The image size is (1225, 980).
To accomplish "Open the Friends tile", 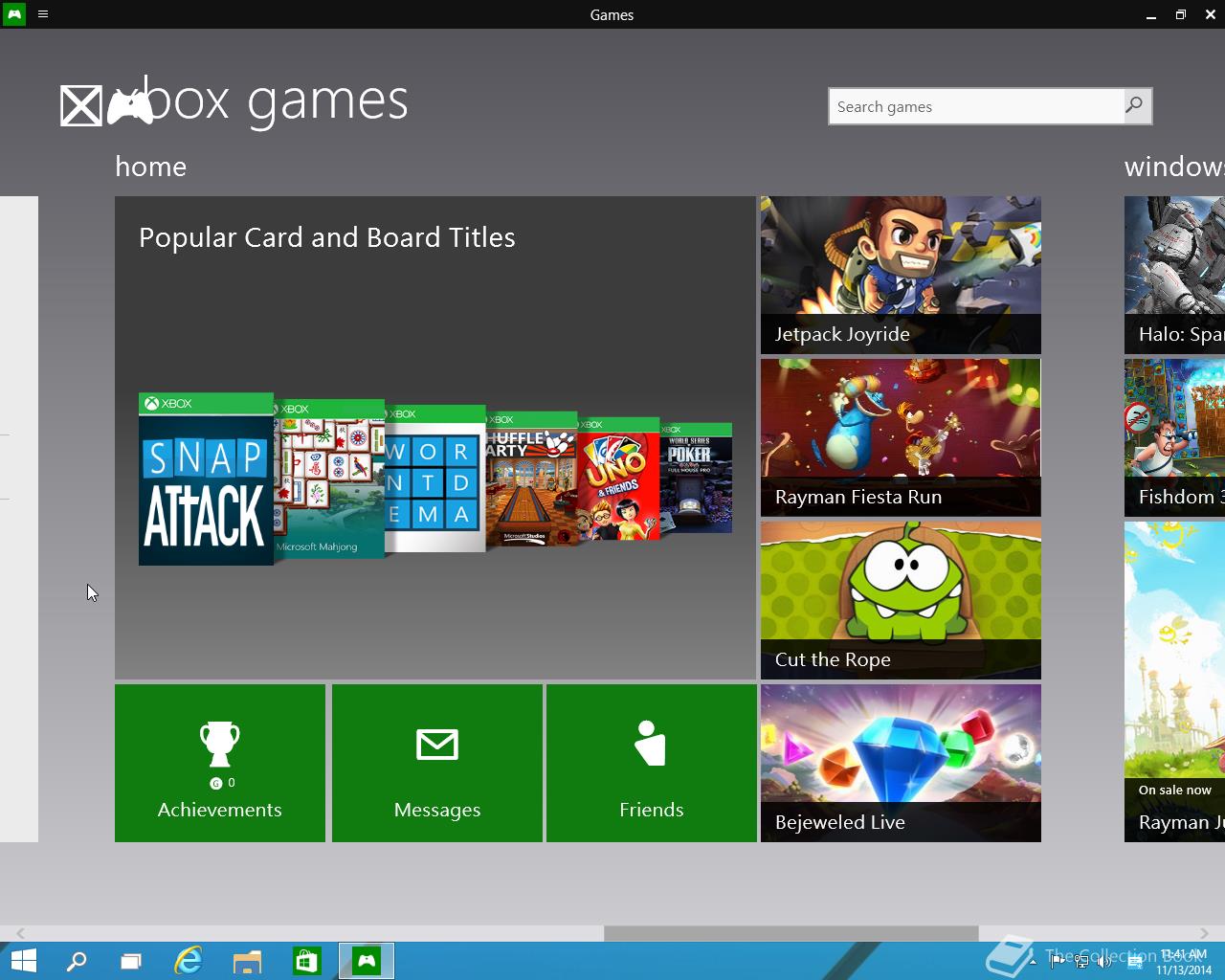I will pos(652,763).
